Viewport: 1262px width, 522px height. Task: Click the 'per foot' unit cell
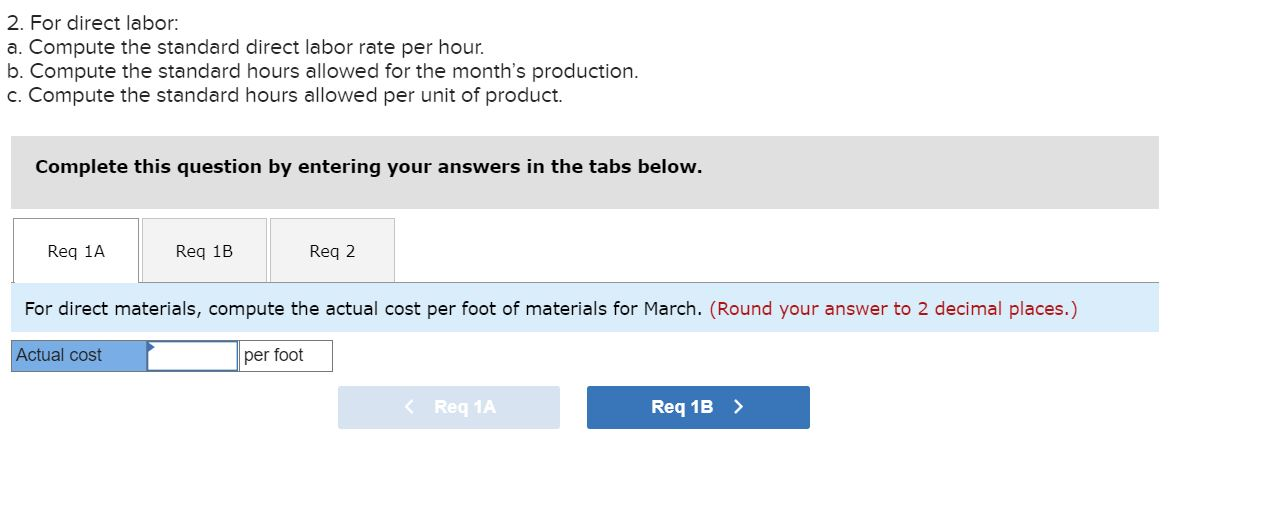click(x=285, y=356)
